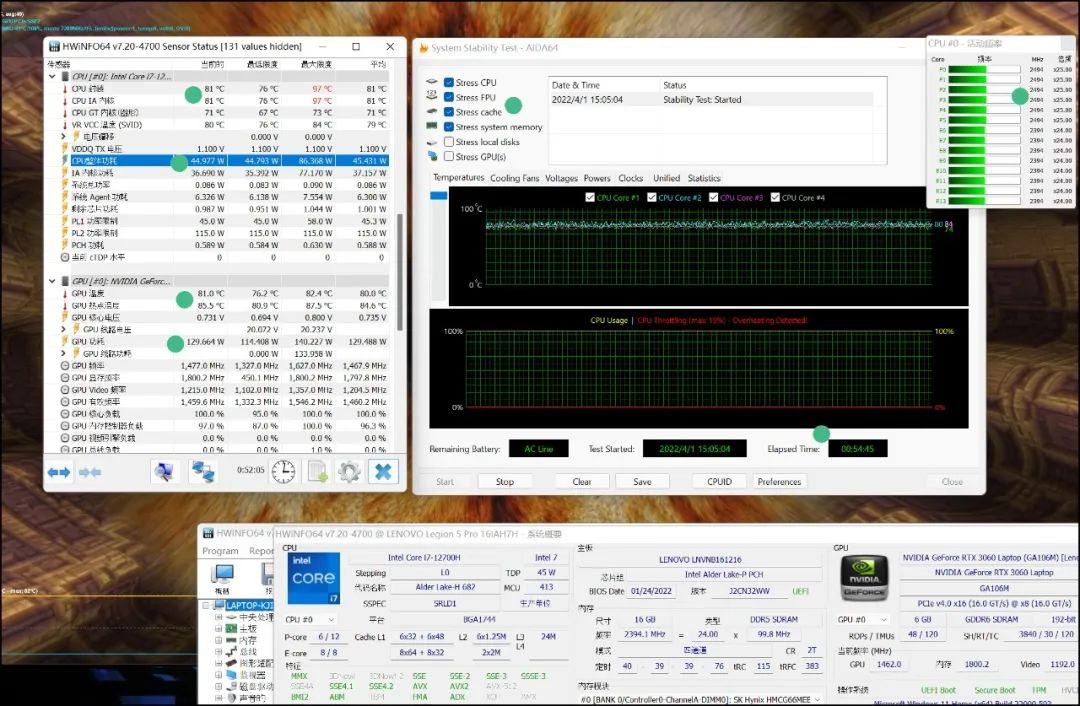This screenshot has width=1080, height=706.
Task: Collapse the GPU [#0]: NVIDIA GeForce sensor group
Action: pyautogui.click(x=52, y=281)
